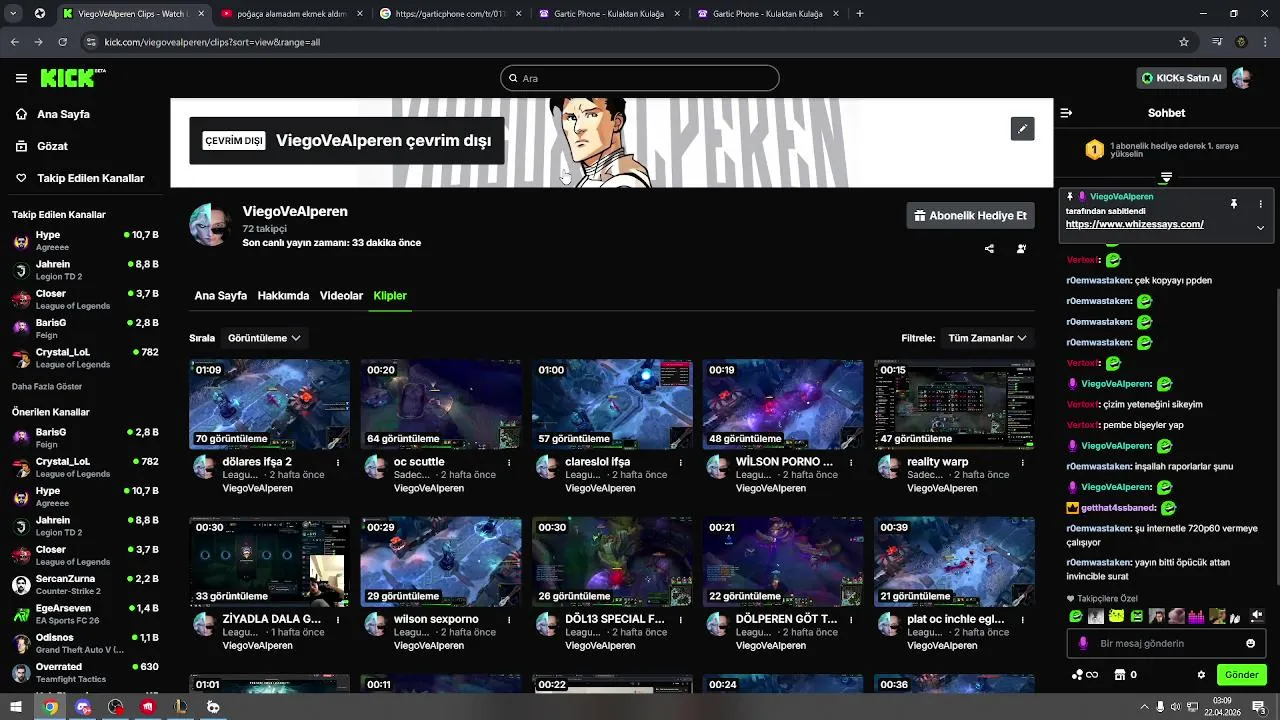Open Jahrein channel in followed list

(85, 270)
